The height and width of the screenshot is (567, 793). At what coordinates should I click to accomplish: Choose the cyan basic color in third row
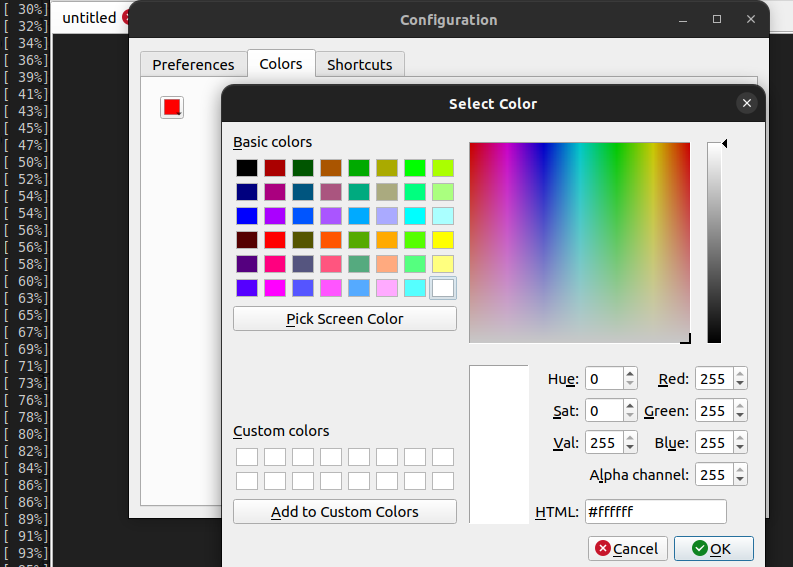click(x=415, y=216)
